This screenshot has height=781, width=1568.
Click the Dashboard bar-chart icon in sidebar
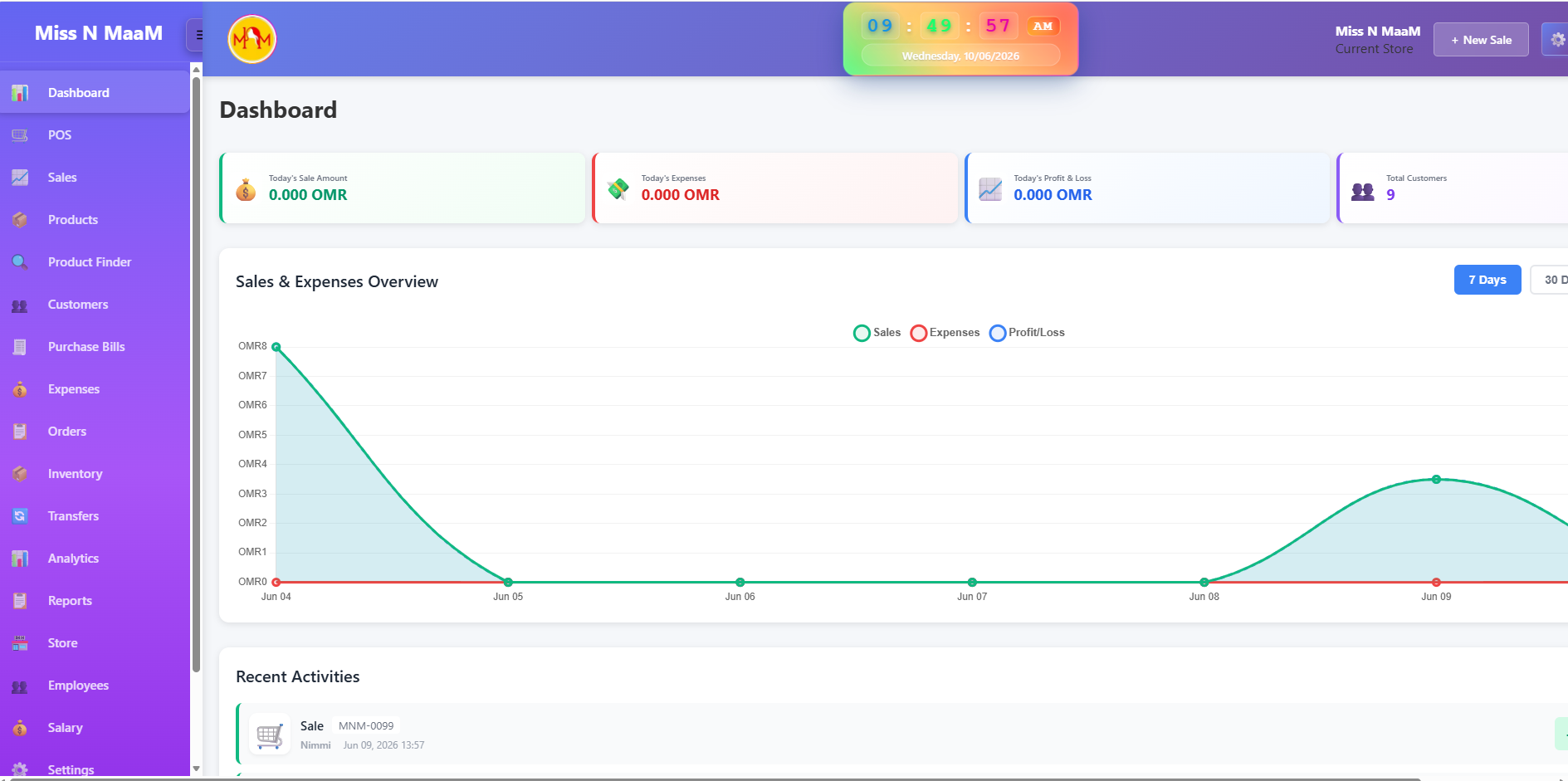[x=20, y=93]
